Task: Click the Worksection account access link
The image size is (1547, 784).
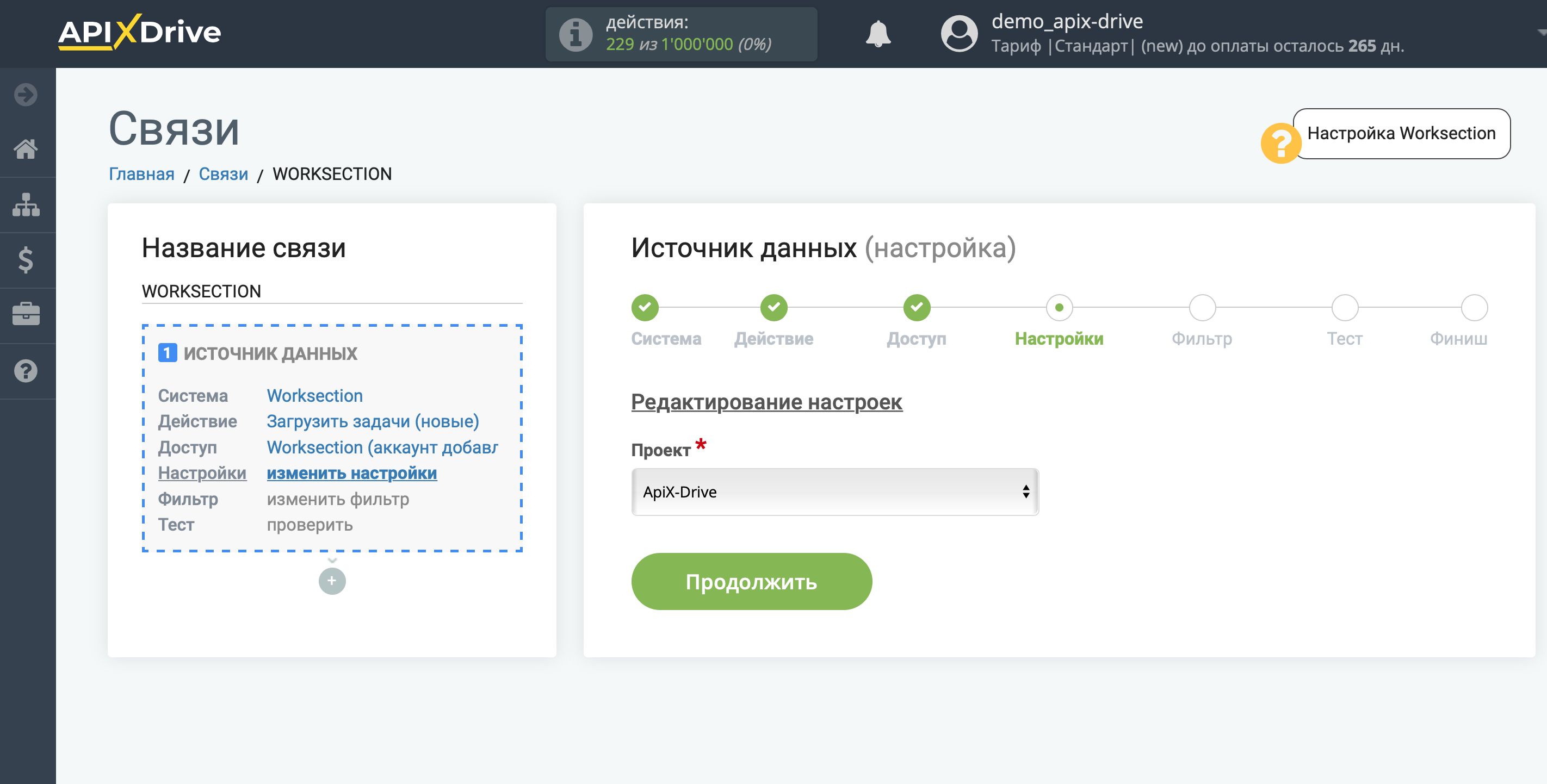Action: (x=382, y=447)
